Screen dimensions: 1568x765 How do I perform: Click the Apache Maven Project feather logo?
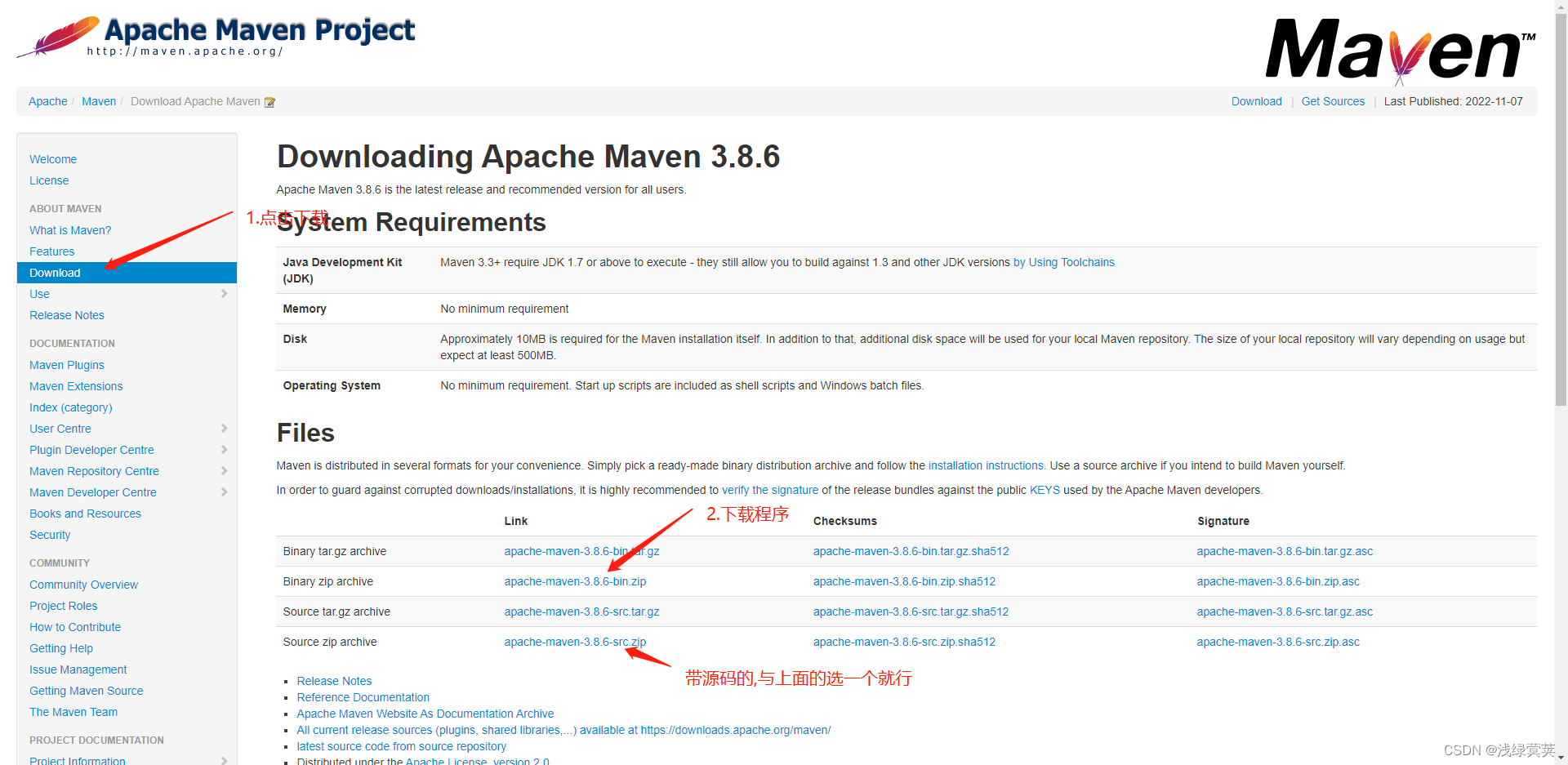pyautogui.click(x=216, y=36)
